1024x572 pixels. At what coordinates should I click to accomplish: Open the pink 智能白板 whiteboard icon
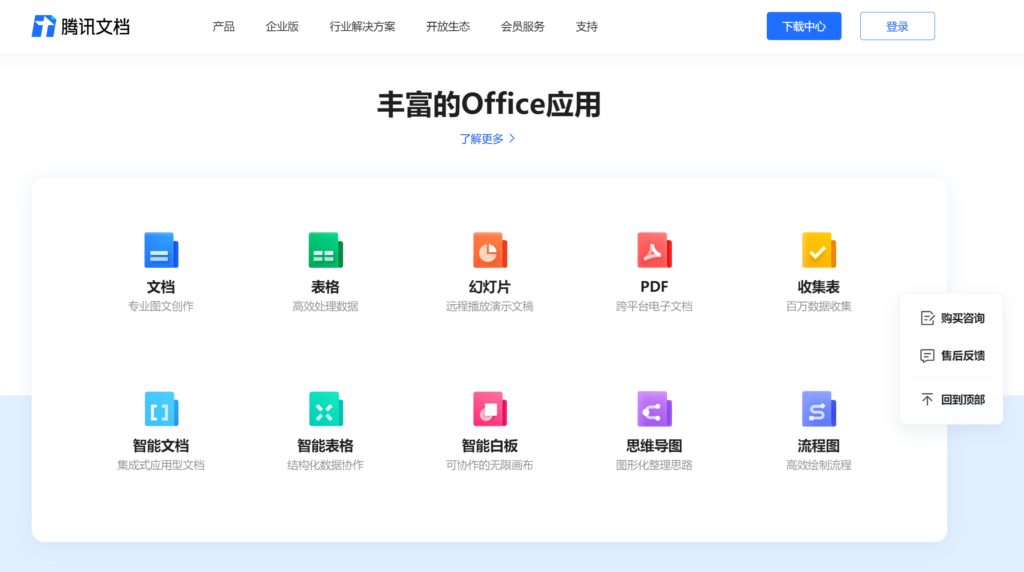489,409
